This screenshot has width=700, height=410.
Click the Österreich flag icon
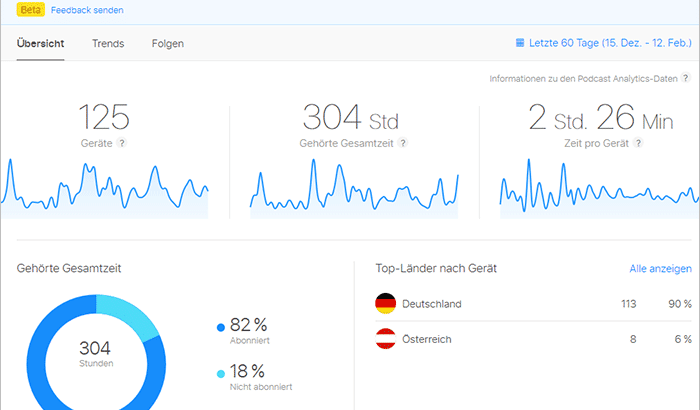tap(385, 339)
